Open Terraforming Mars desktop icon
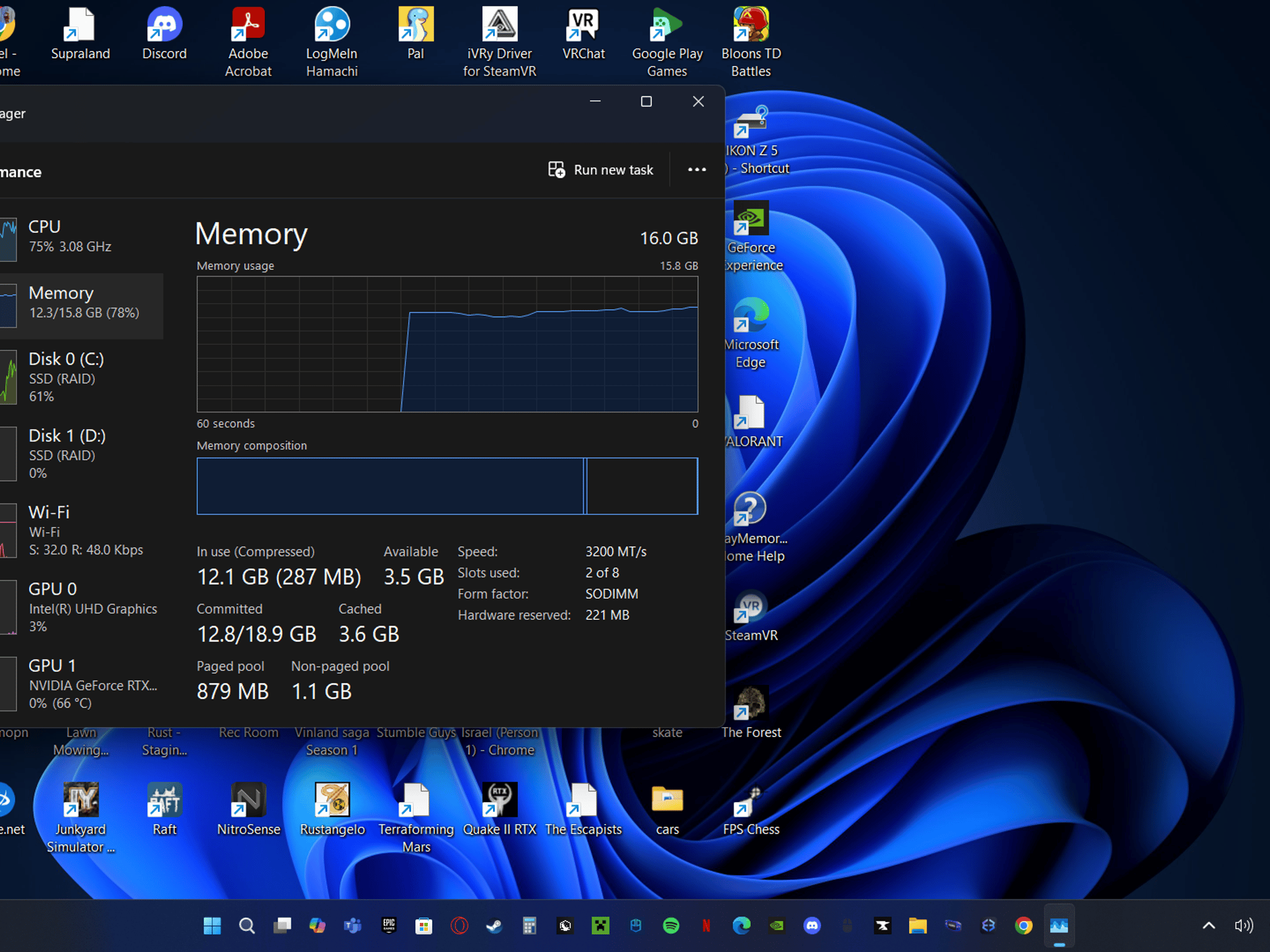1270x952 pixels. tap(415, 818)
